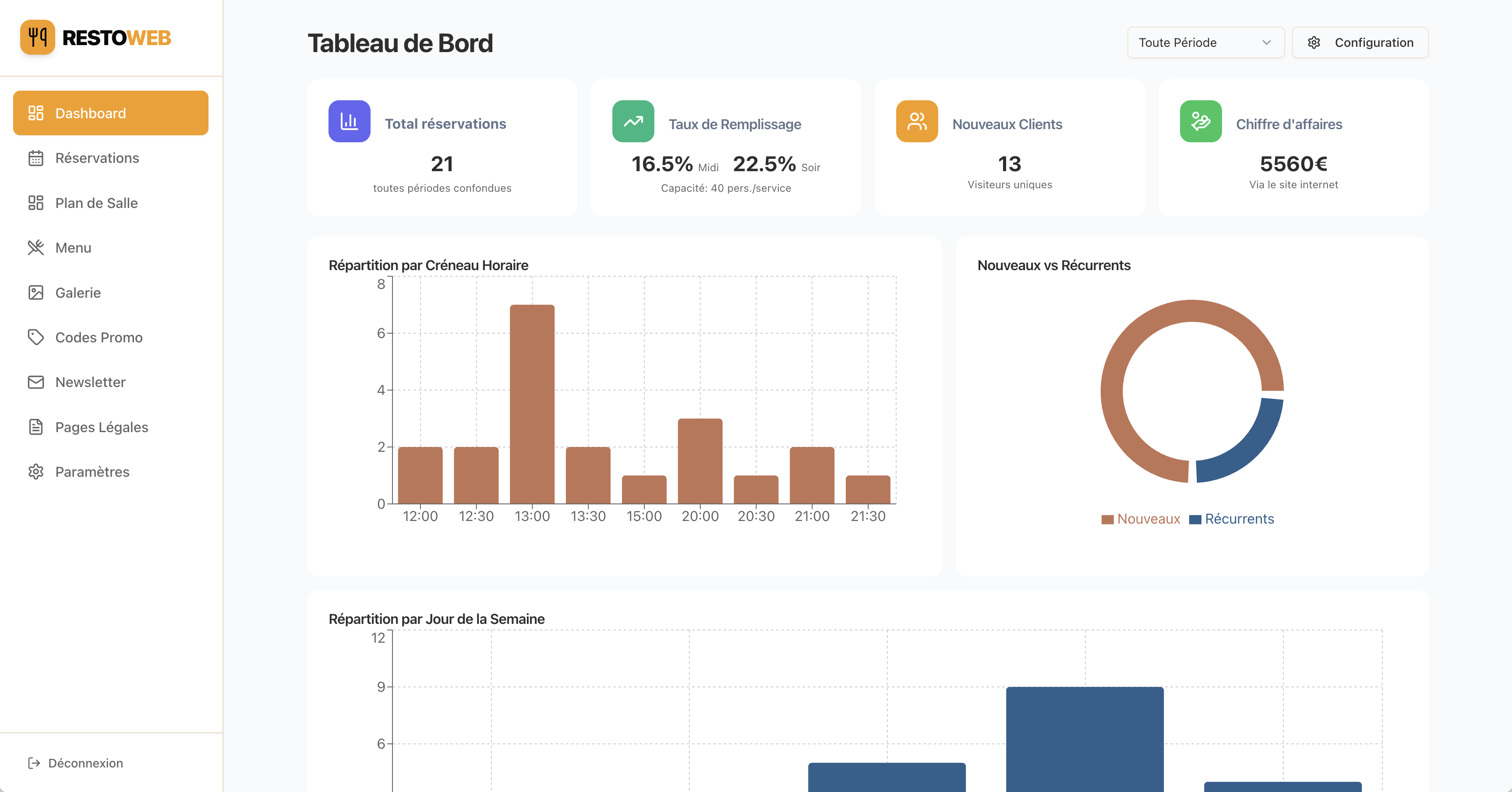Click the Chiffre d'affaires hand-coins icon
1512x792 pixels.
[x=1200, y=121]
